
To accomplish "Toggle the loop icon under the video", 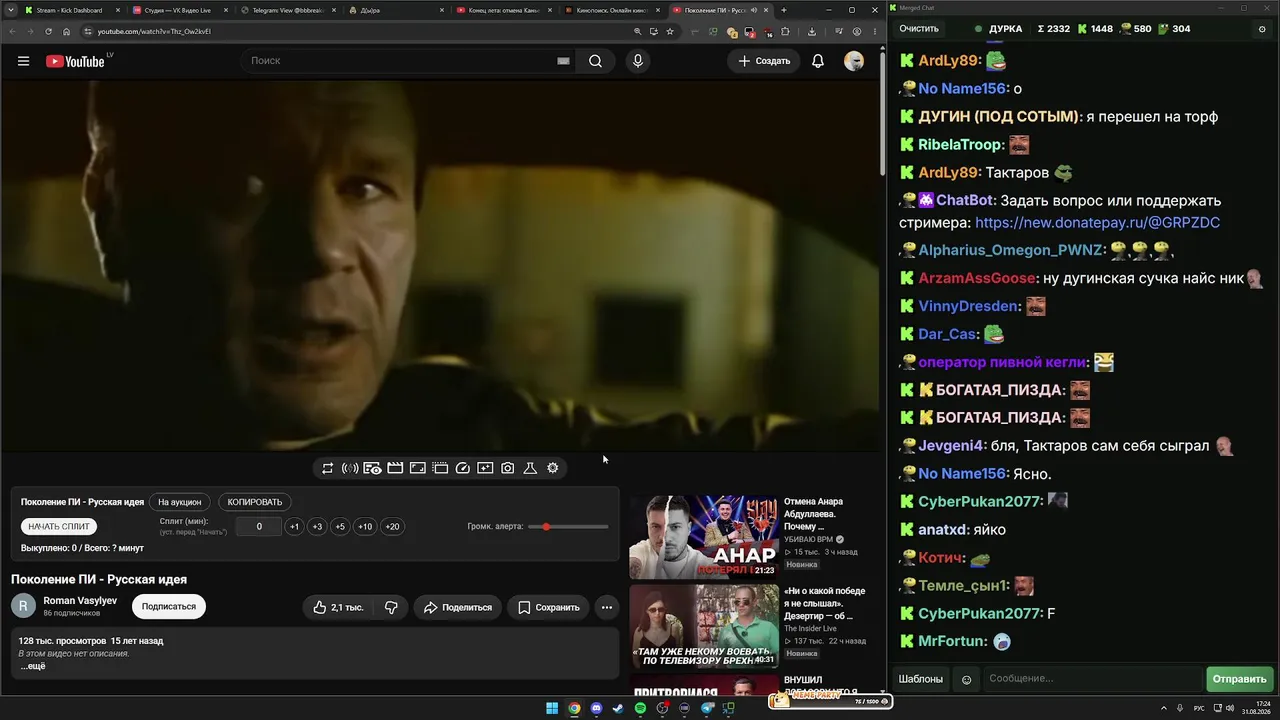I will tap(327, 468).
